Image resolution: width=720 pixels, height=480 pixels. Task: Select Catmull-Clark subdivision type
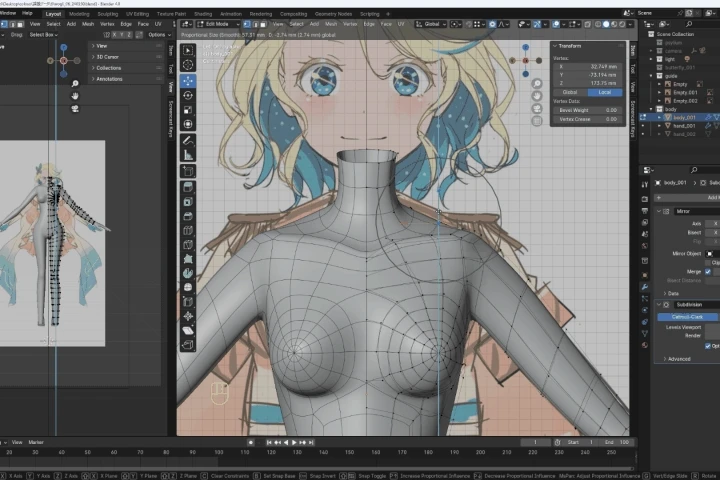687,317
